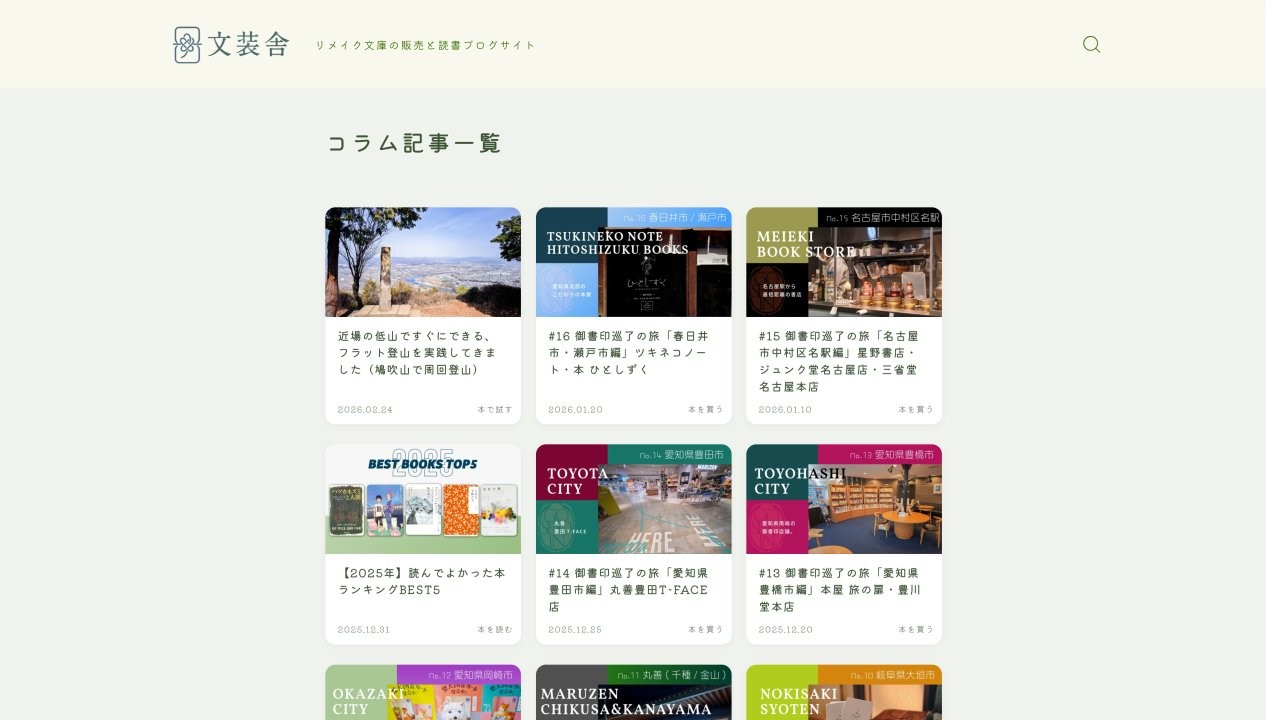Click the 文装舎 logo emblem
1266x720 pixels.
tap(187, 45)
